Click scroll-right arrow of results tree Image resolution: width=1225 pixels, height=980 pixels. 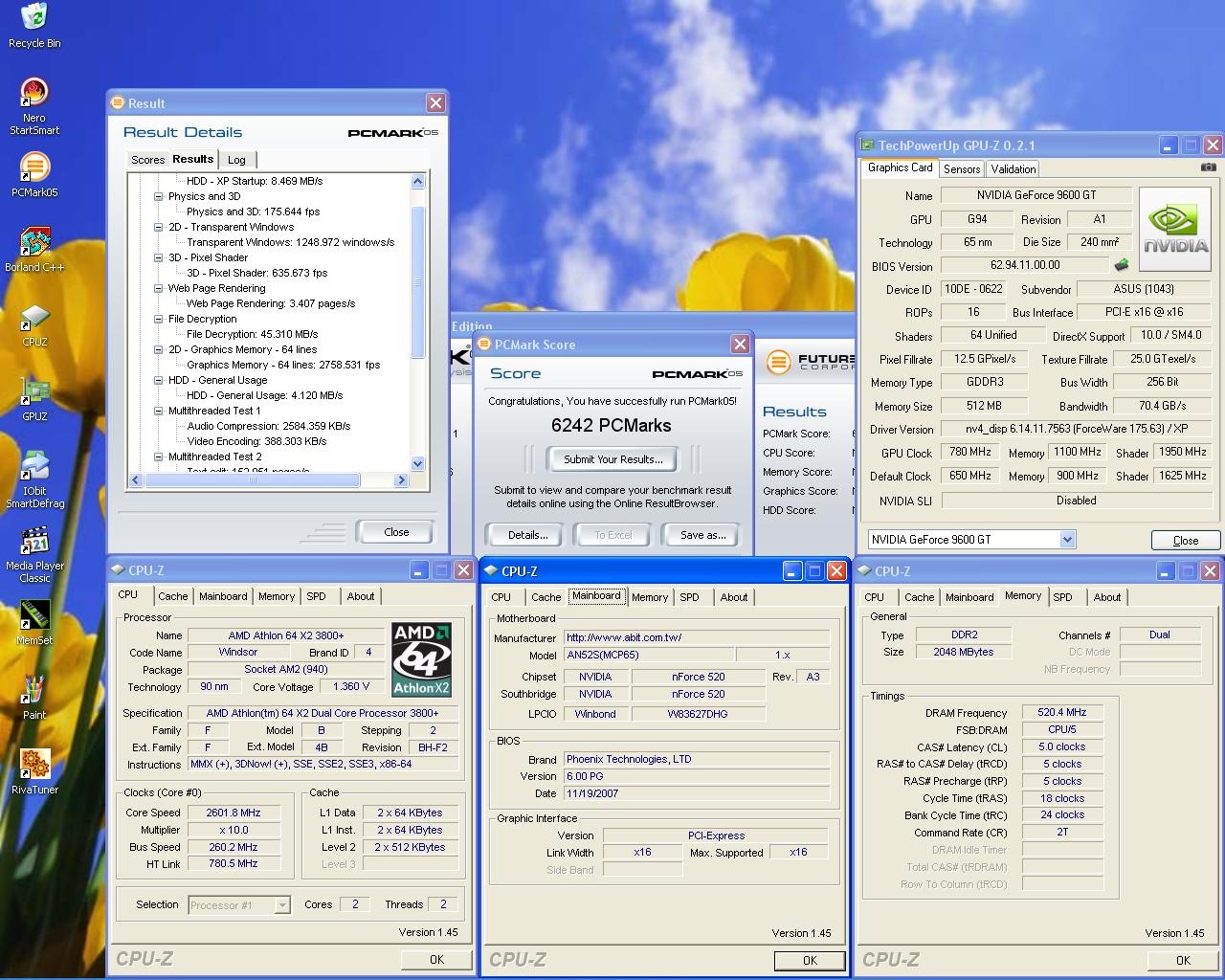(402, 480)
